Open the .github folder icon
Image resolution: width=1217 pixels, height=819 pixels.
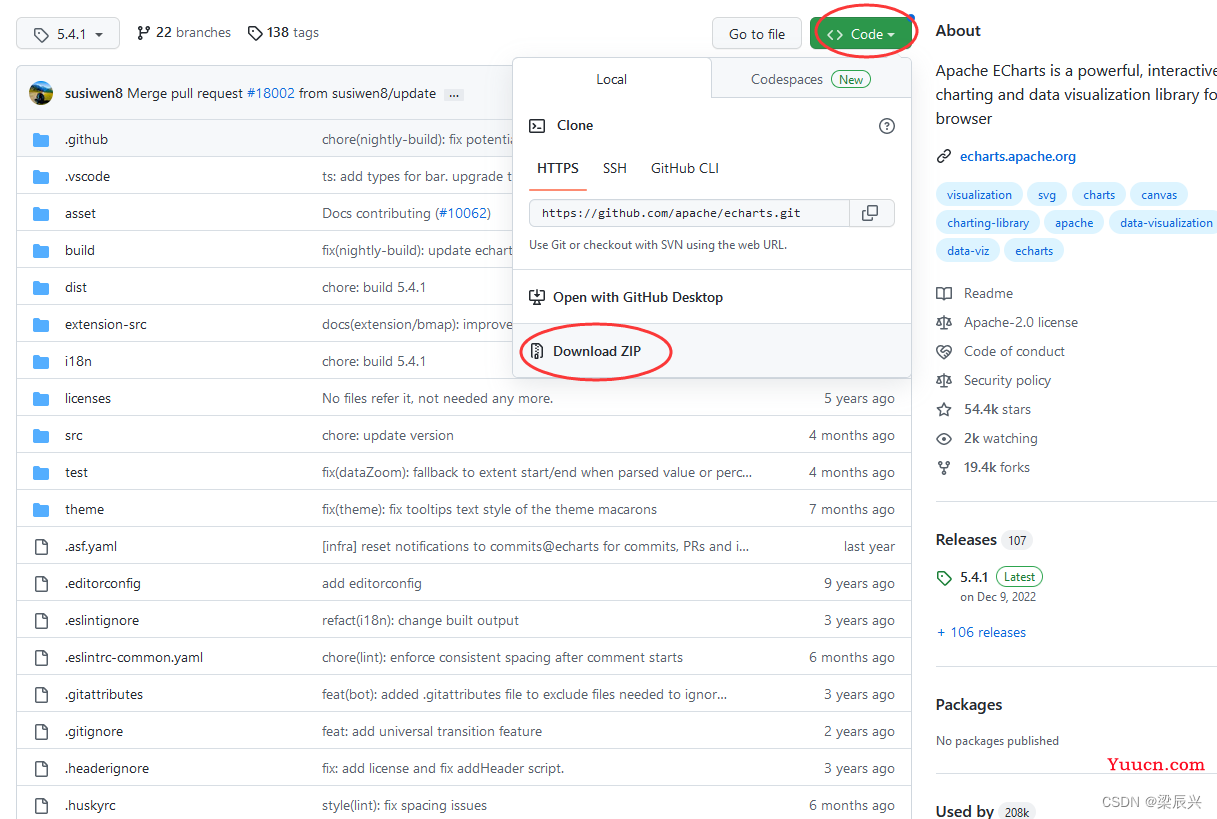[41, 139]
